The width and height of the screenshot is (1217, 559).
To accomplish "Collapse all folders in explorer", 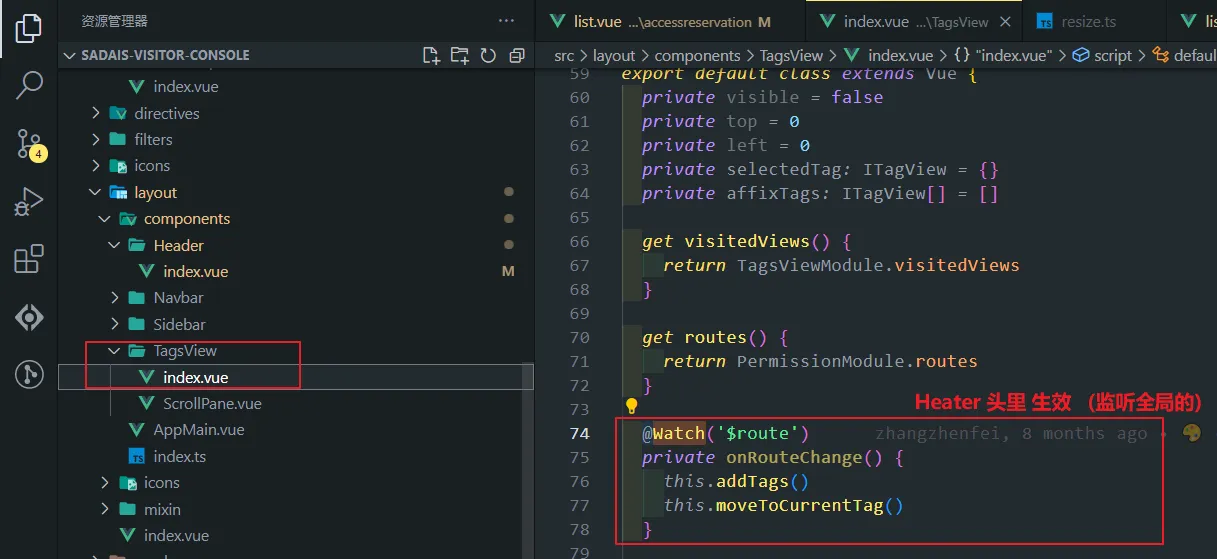I will [517, 55].
